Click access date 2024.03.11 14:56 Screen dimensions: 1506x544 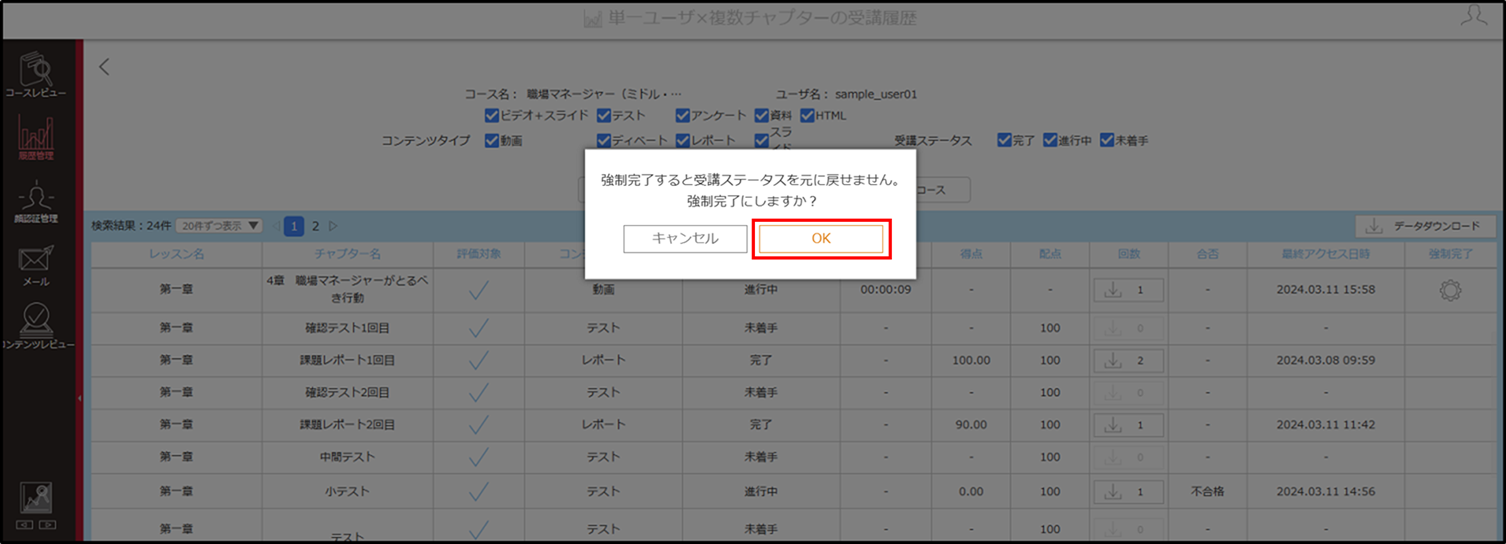pos(1326,491)
